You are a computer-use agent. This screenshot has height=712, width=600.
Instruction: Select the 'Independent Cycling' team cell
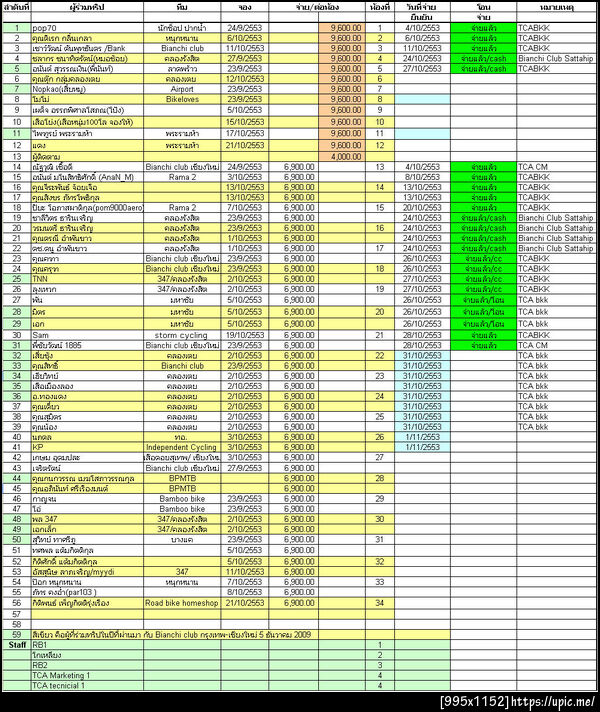coord(182,447)
